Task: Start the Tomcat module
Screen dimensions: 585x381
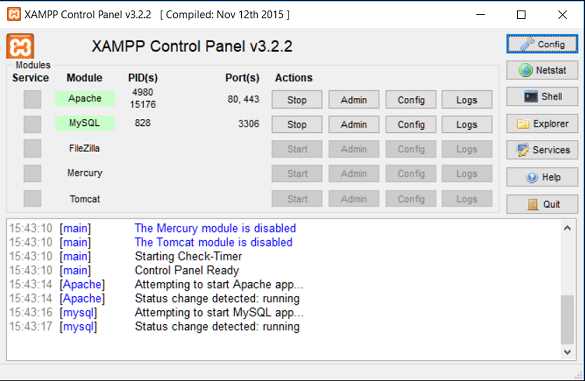Action: tap(297, 199)
